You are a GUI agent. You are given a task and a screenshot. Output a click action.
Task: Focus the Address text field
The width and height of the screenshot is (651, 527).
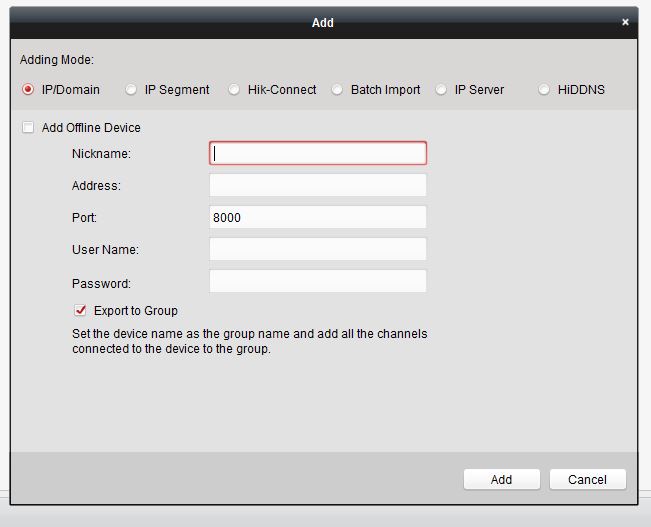pyautogui.click(x=317, y=185)
